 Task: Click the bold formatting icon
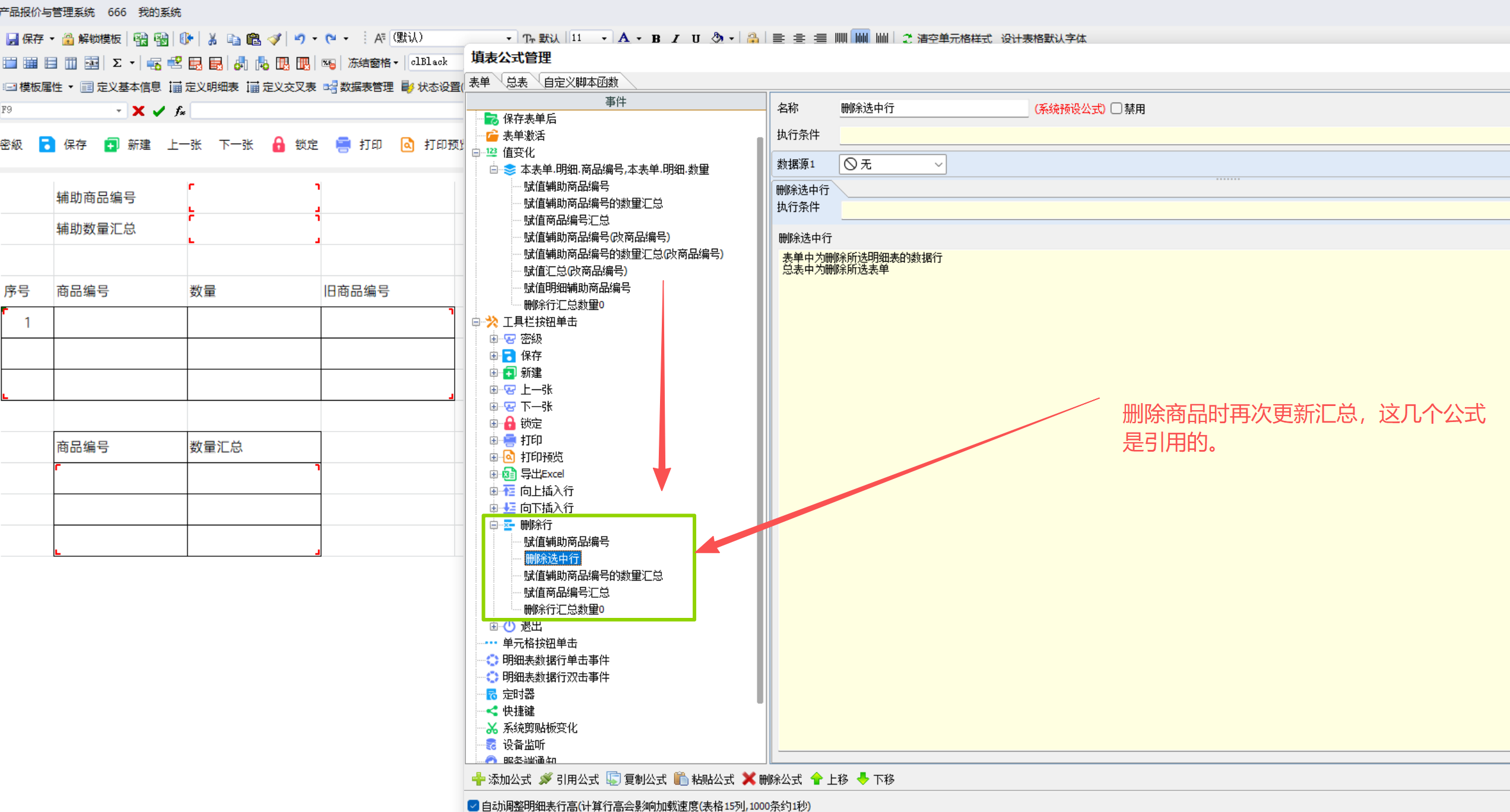(x=656, y=39)
